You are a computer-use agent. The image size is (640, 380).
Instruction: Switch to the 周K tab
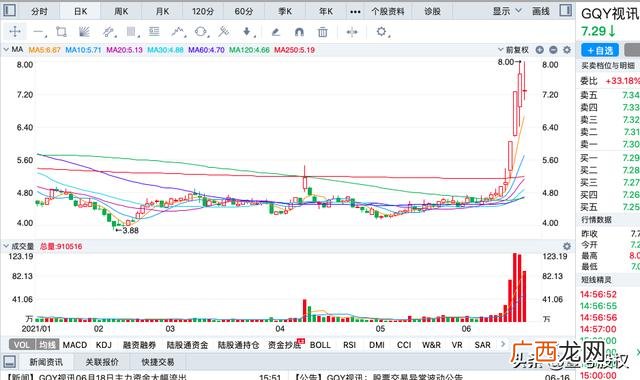point(121,11)
